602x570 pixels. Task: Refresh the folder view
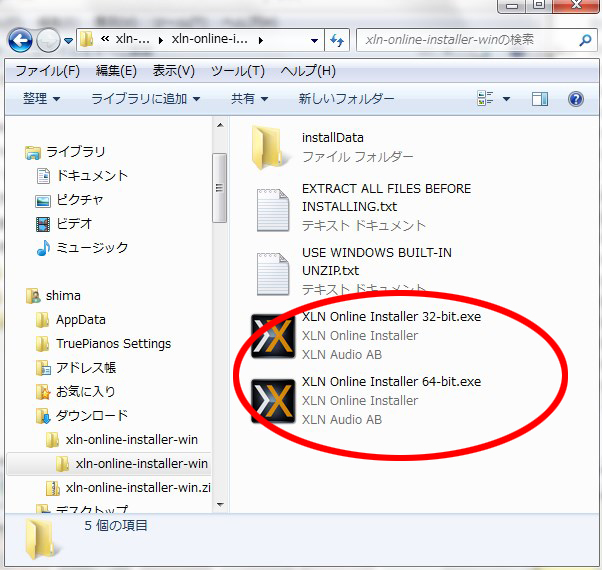[x=337, y=40]
